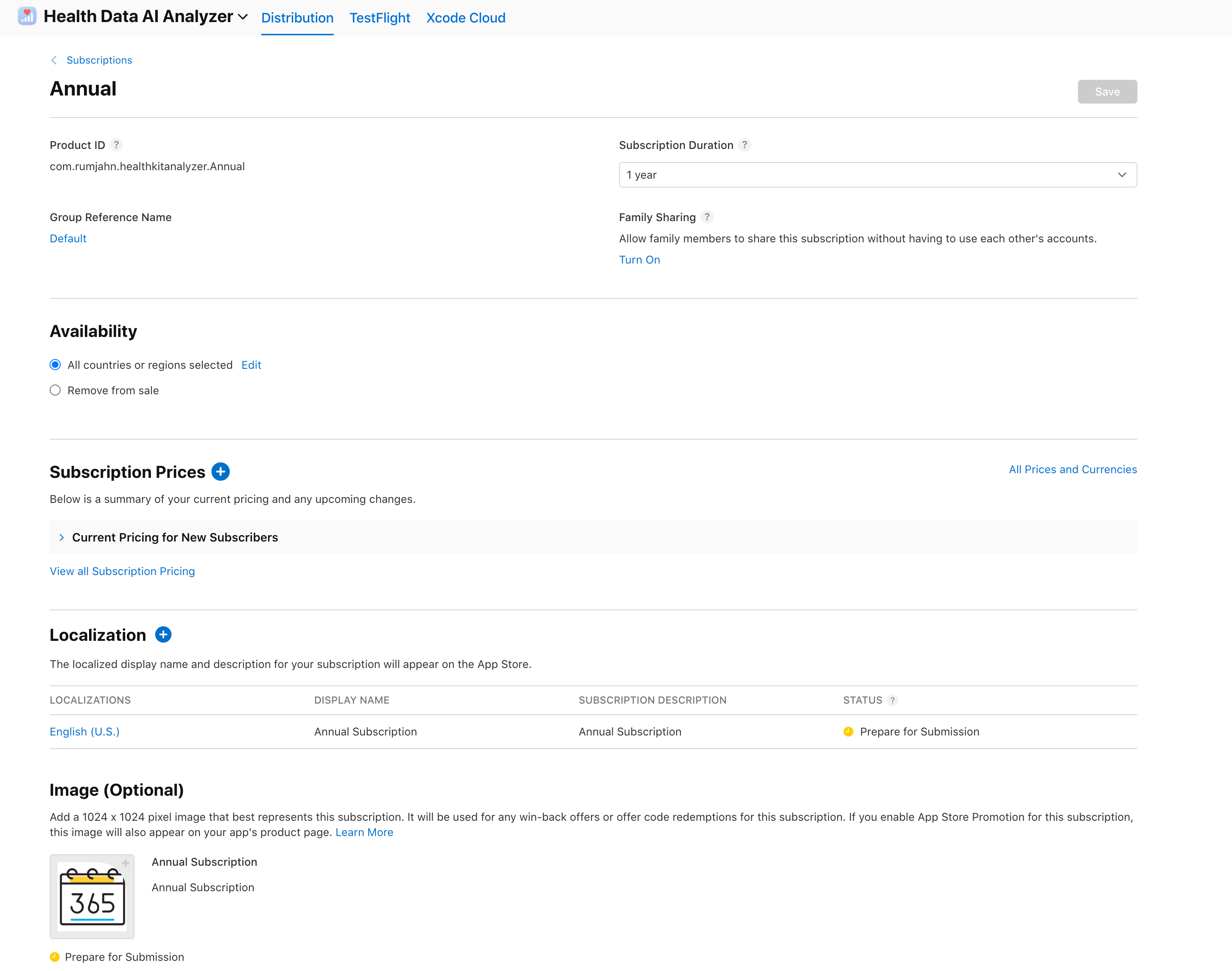Click the Product ID help question mark
Screen dimensions: 1232x971
coord(116,144)
